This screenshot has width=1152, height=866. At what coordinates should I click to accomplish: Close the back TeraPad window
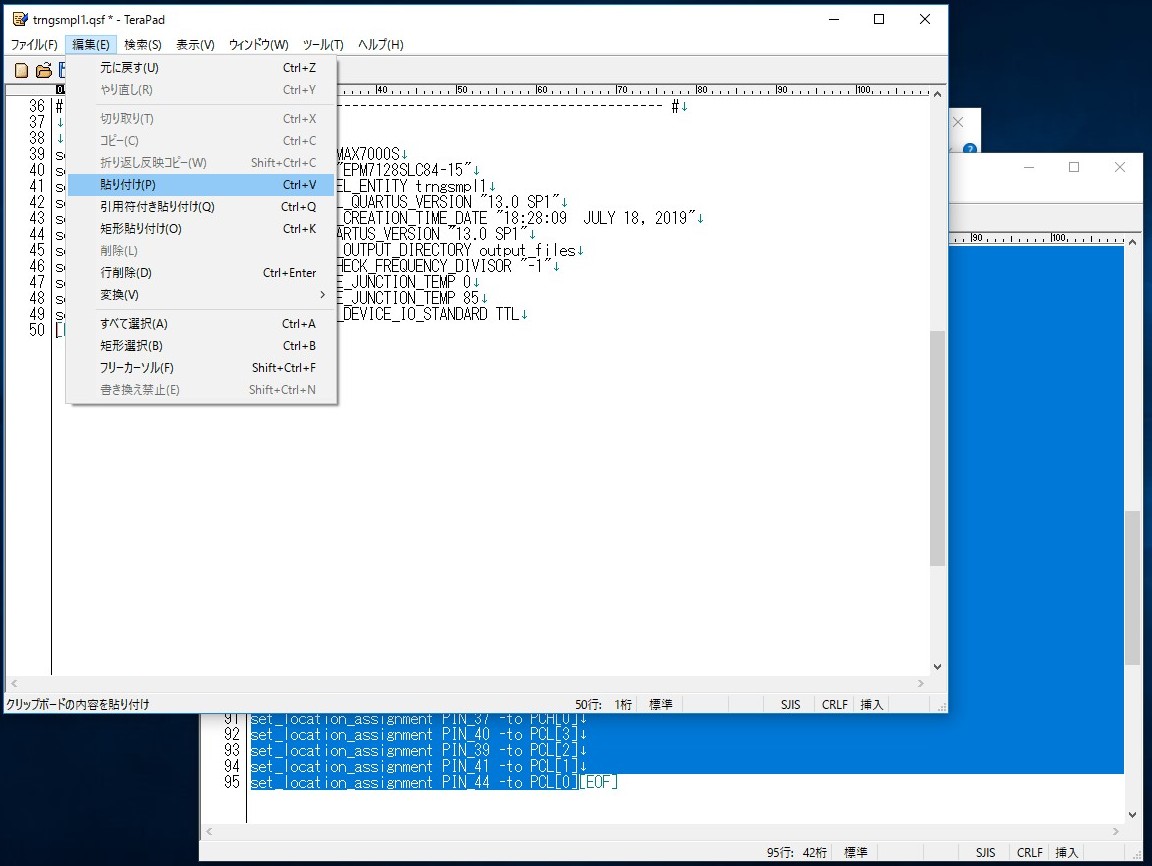point(1120,167)
